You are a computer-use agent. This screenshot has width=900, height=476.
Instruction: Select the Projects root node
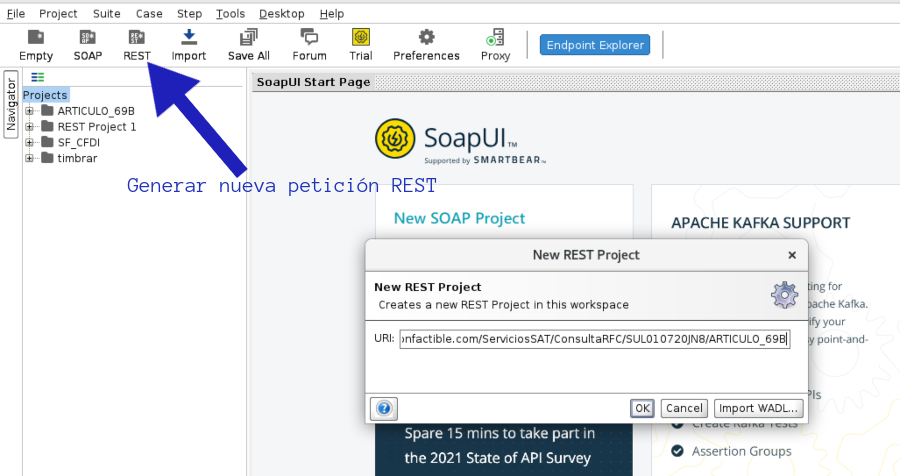(45, 95)
